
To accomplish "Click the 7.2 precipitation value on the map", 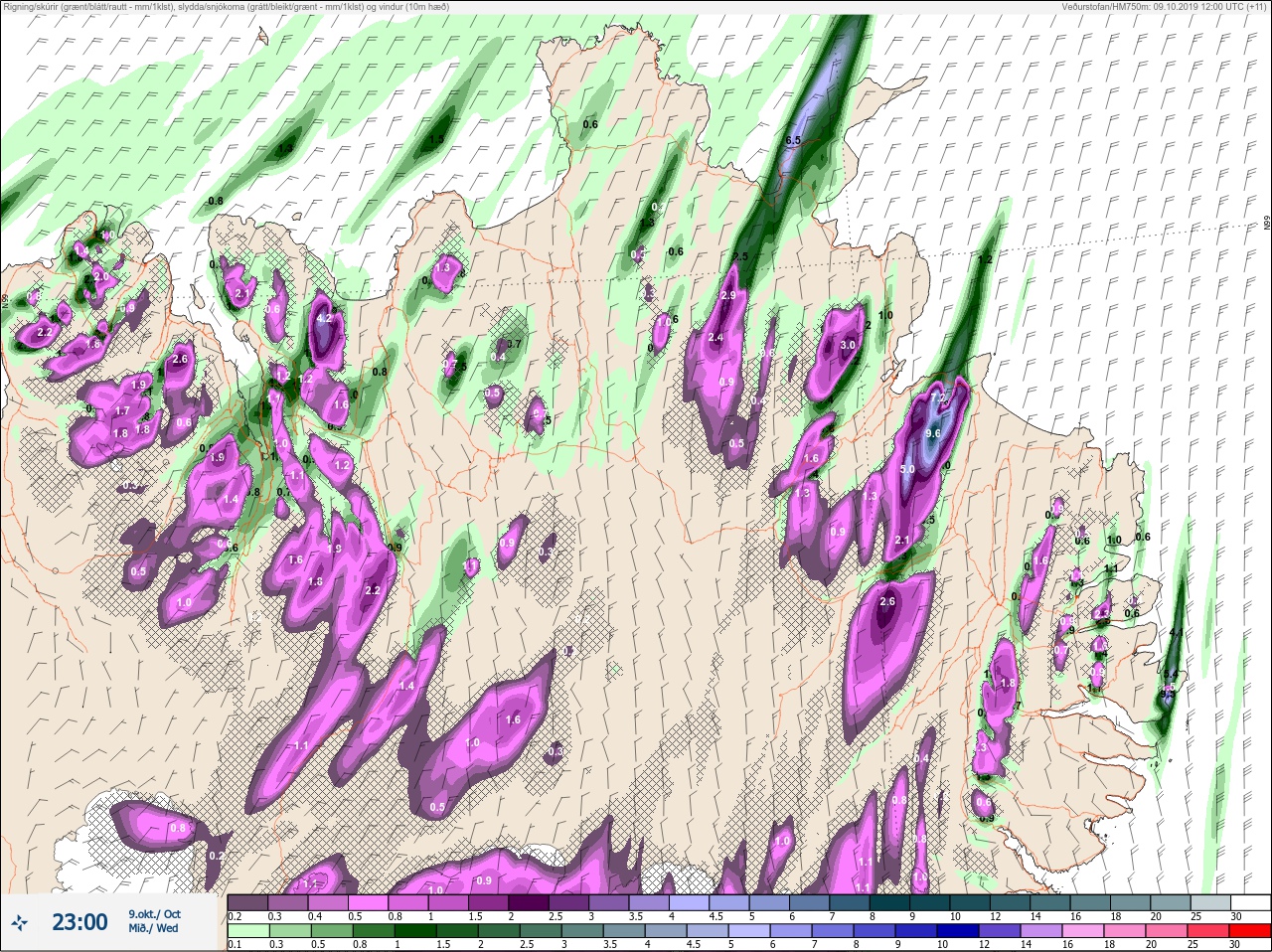I will [x=937, y=397].
